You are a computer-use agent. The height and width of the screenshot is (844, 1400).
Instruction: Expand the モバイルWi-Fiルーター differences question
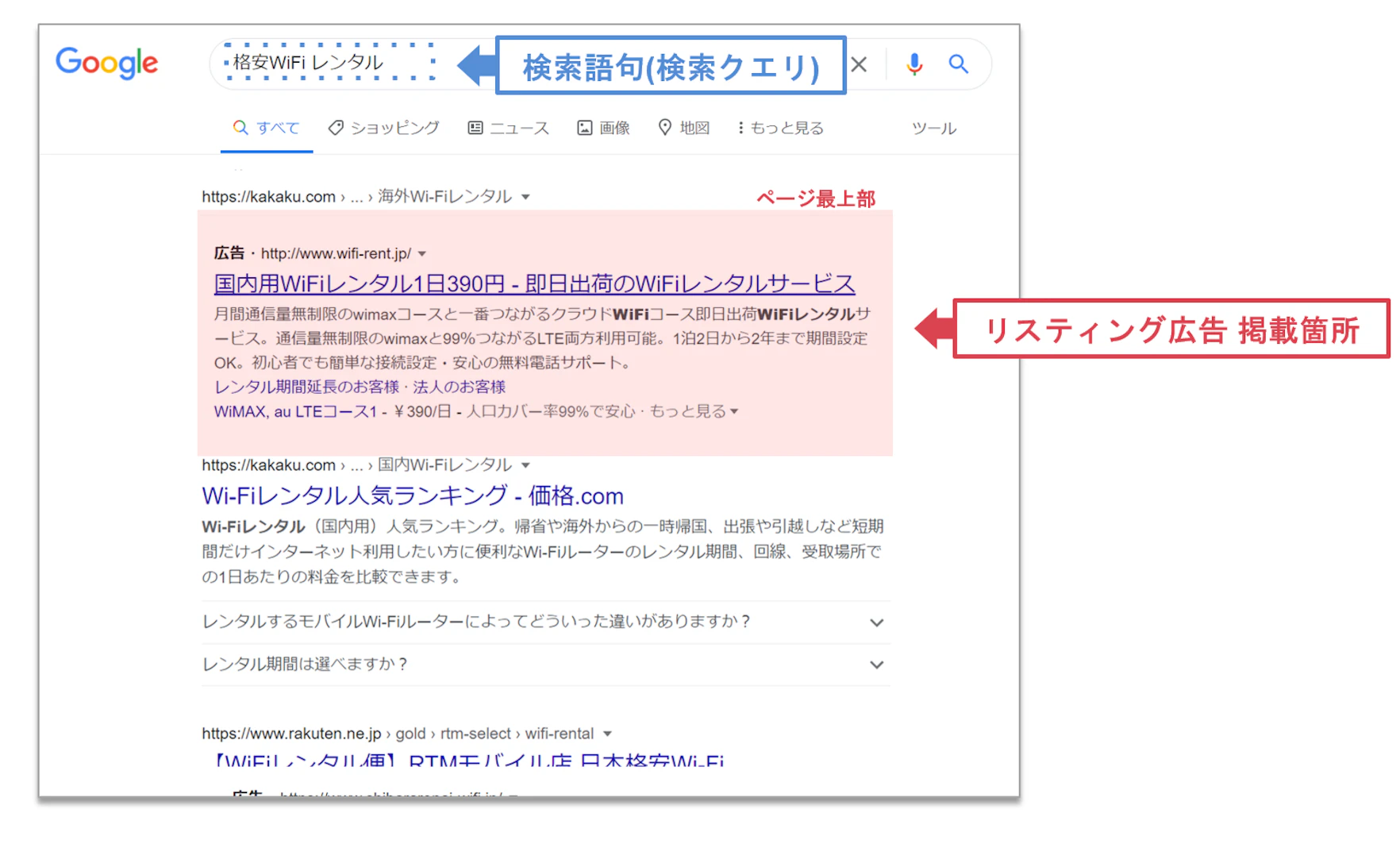pyautogui.click(x=546, y=622)
